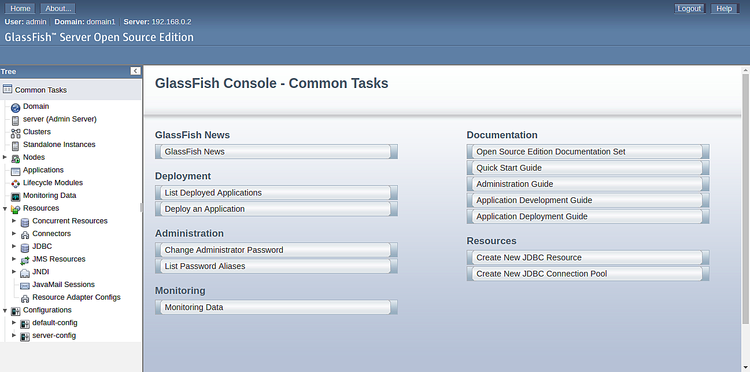The width and height of the screenshot is (750, 372).
Task: Collapse the Tree panel with arrow button
Action: click(x=135, y=71)
